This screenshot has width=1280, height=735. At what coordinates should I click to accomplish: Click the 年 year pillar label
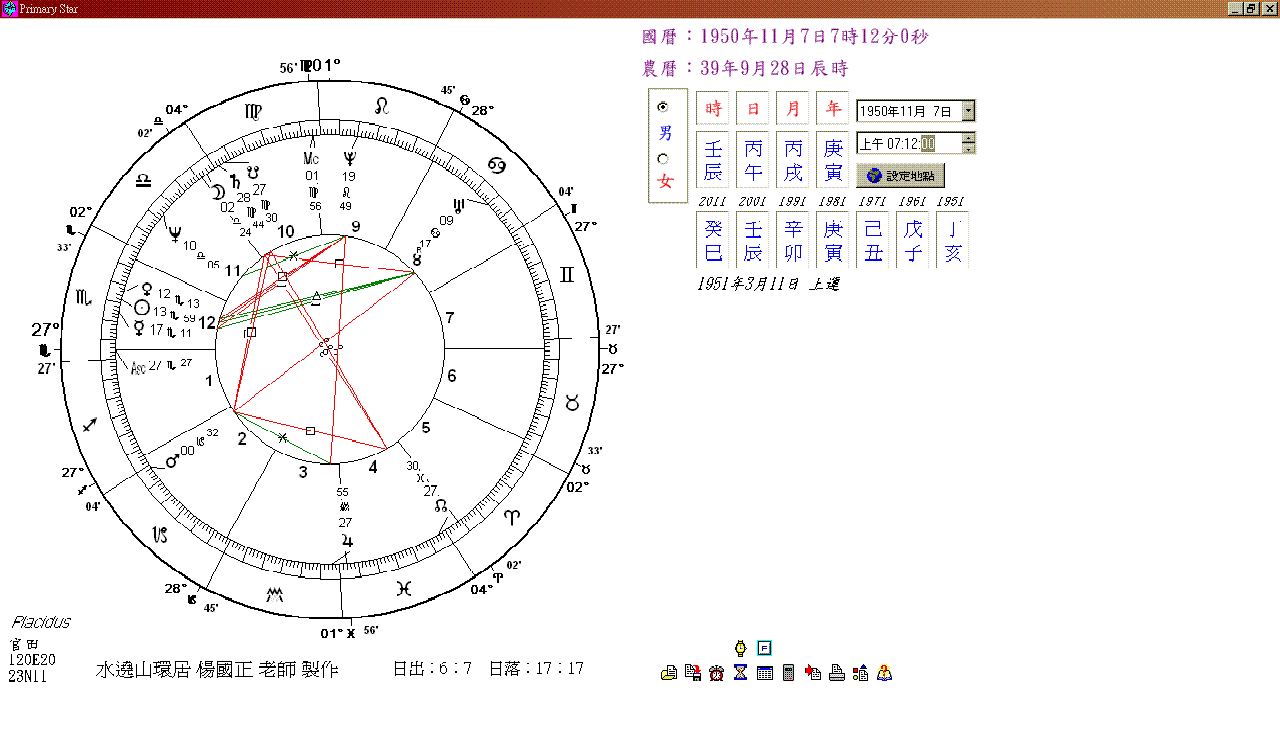click(833, 108)
